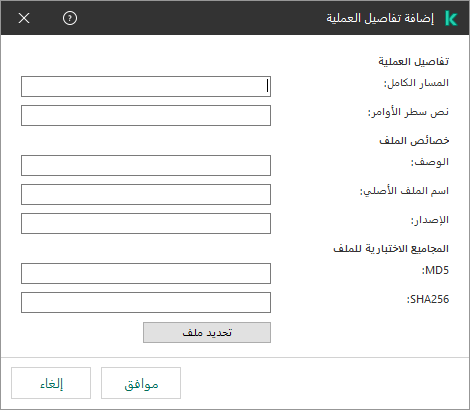Click the نص سطر الأوامر input box
The height and width of the screenshot is (410, 470).
(146, 116)
